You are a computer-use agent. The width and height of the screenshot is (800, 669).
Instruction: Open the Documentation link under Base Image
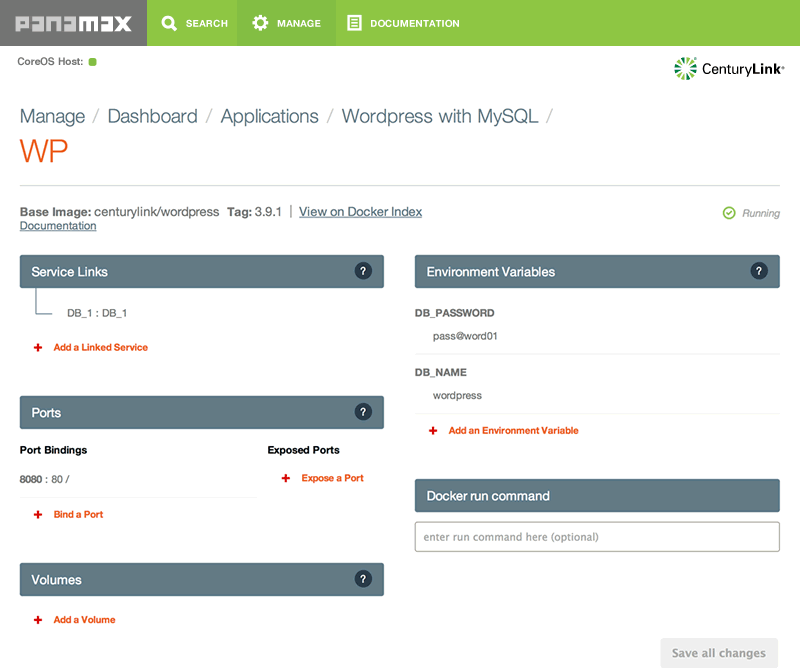pos(58,226)
